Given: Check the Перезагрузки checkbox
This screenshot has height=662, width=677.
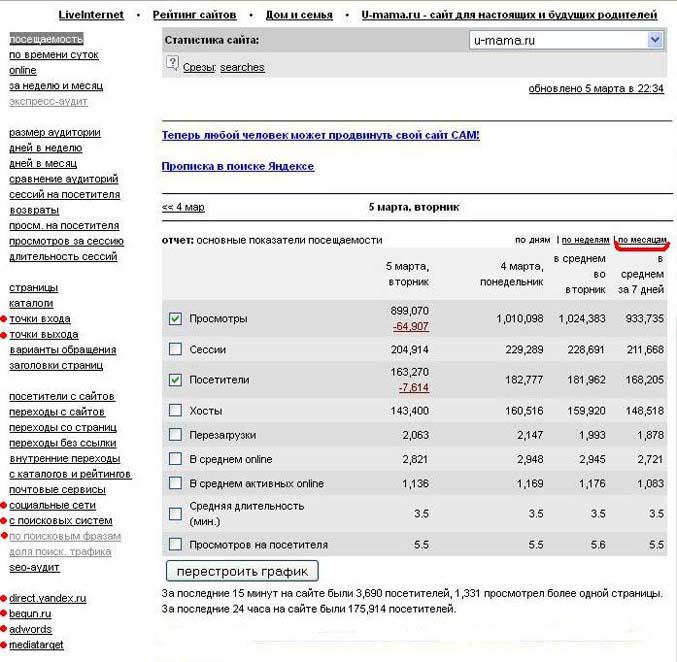Looking at the screenshot, I should point(175,434).
